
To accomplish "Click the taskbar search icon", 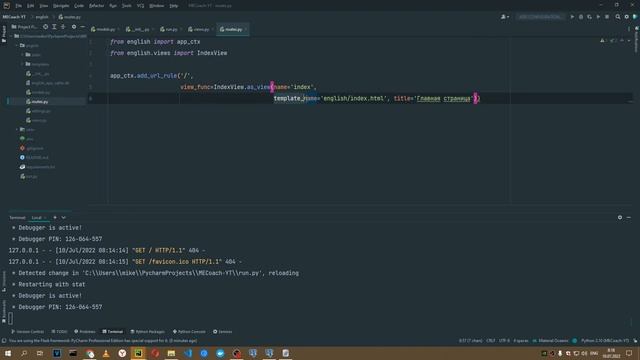I will [x=24, y=353].
